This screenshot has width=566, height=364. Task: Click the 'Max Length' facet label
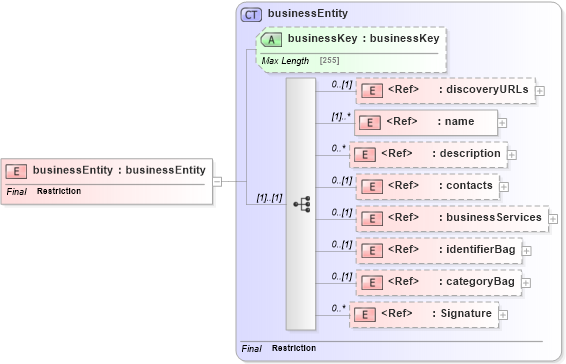tap(285, 61)
